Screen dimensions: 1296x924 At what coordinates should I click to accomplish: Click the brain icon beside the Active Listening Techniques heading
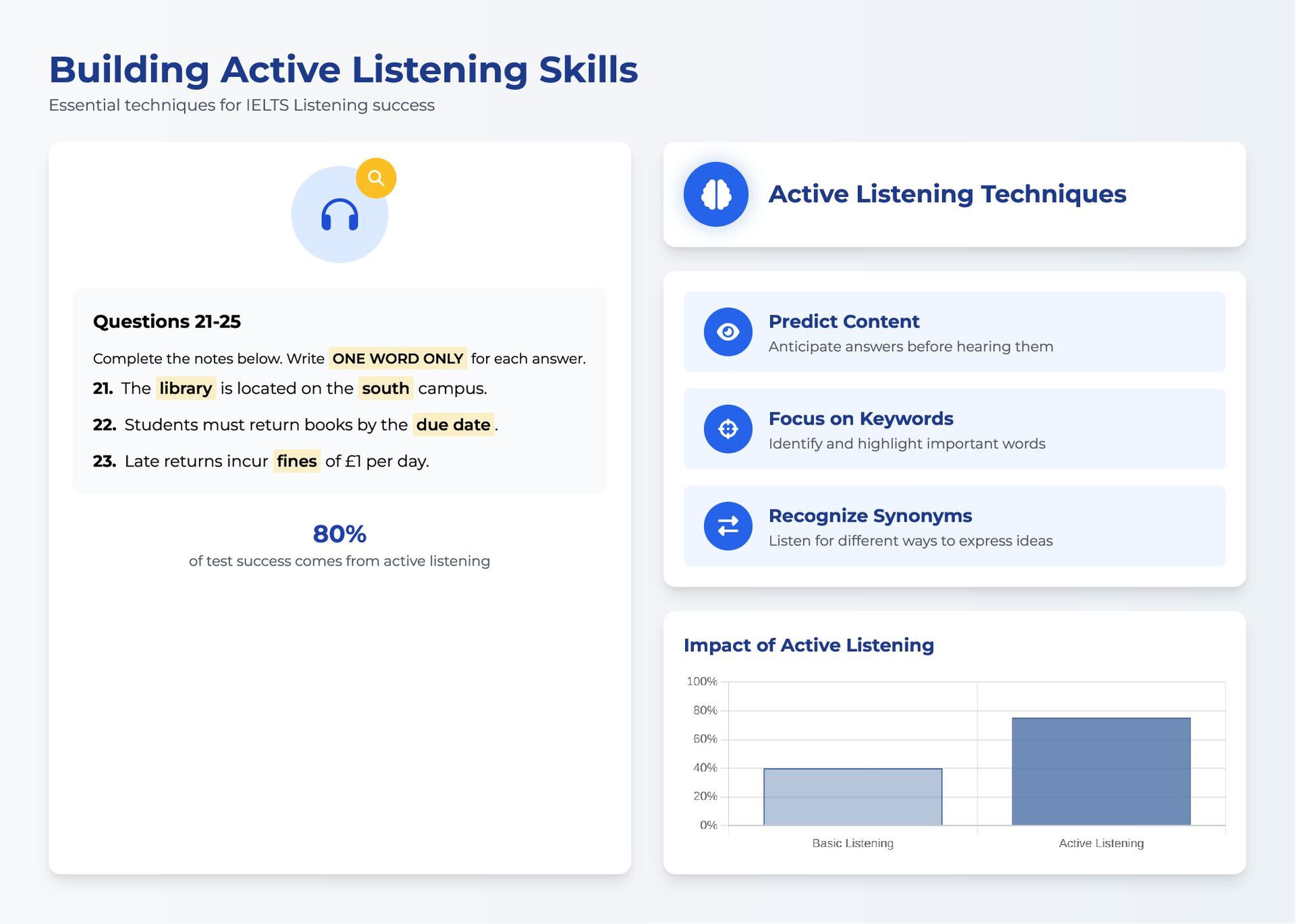(715, 194)
